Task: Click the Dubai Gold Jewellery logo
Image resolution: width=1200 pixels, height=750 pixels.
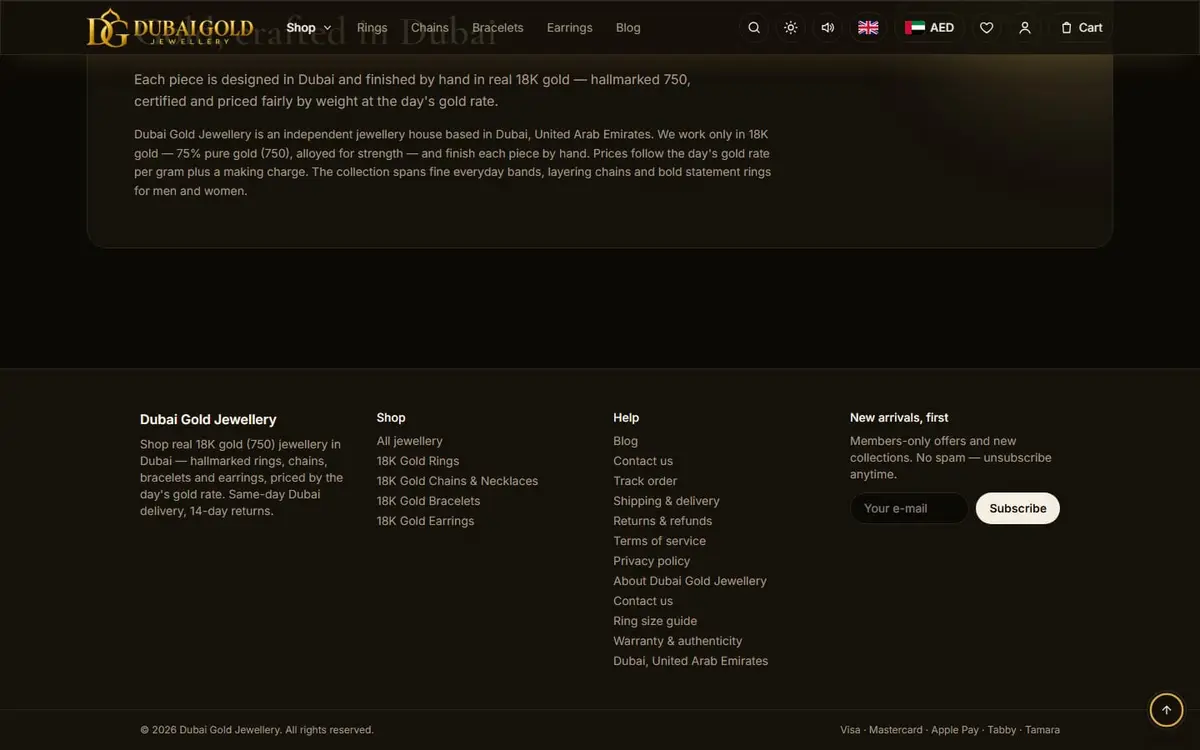Action: pos(170,28)
